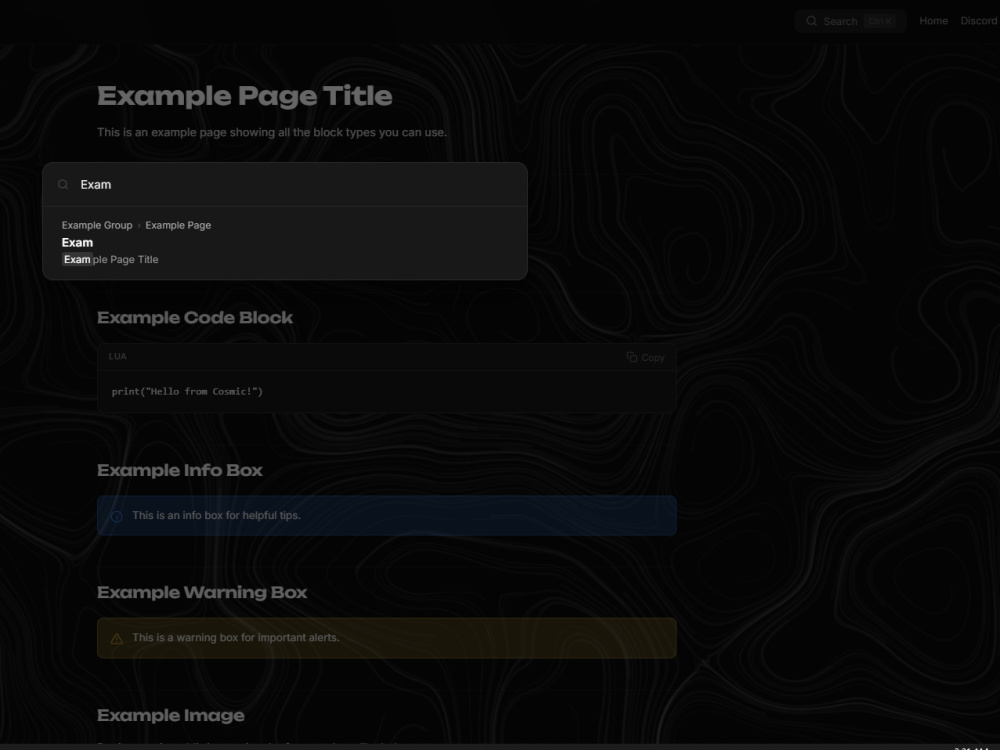Click "This is a warning box" text

(235, 638)
